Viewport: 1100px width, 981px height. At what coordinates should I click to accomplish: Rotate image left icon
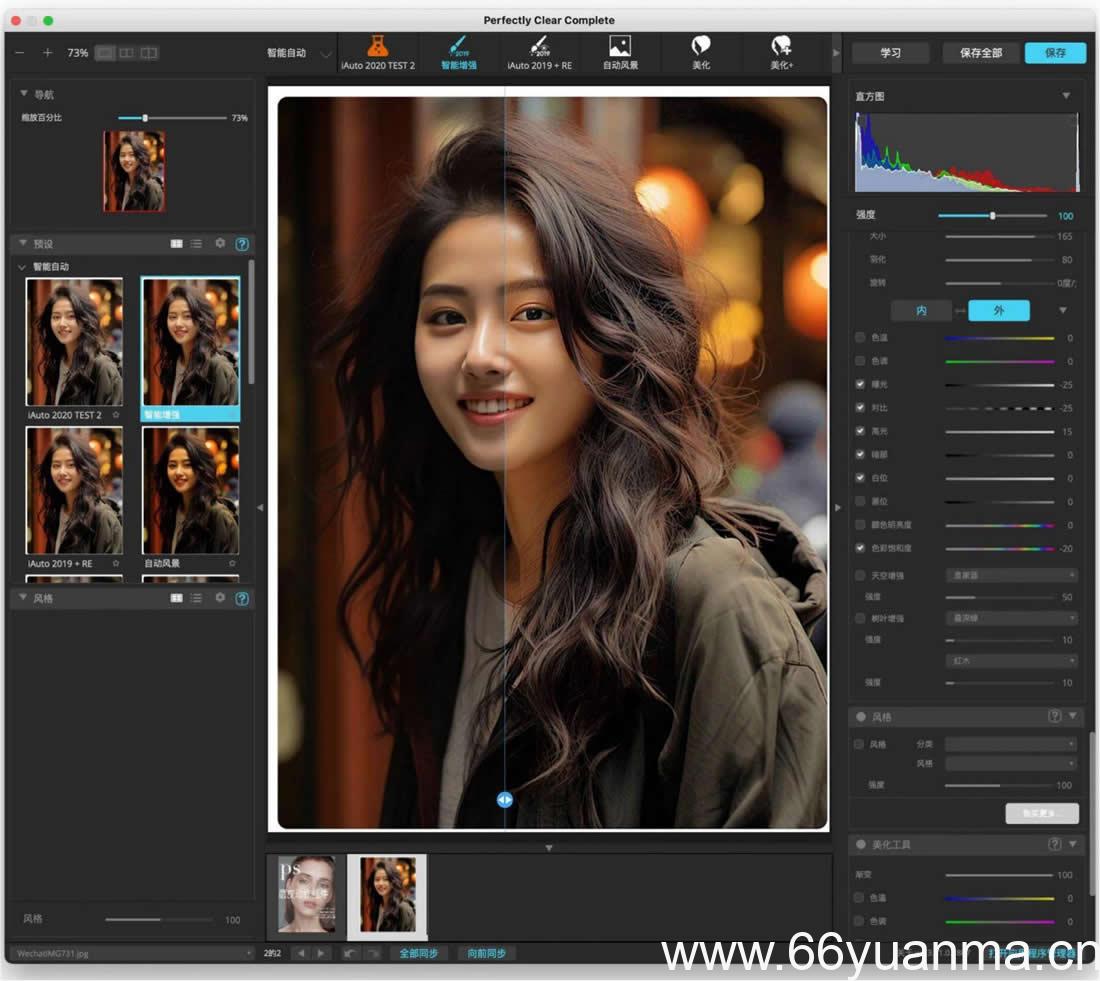point(349,953)
